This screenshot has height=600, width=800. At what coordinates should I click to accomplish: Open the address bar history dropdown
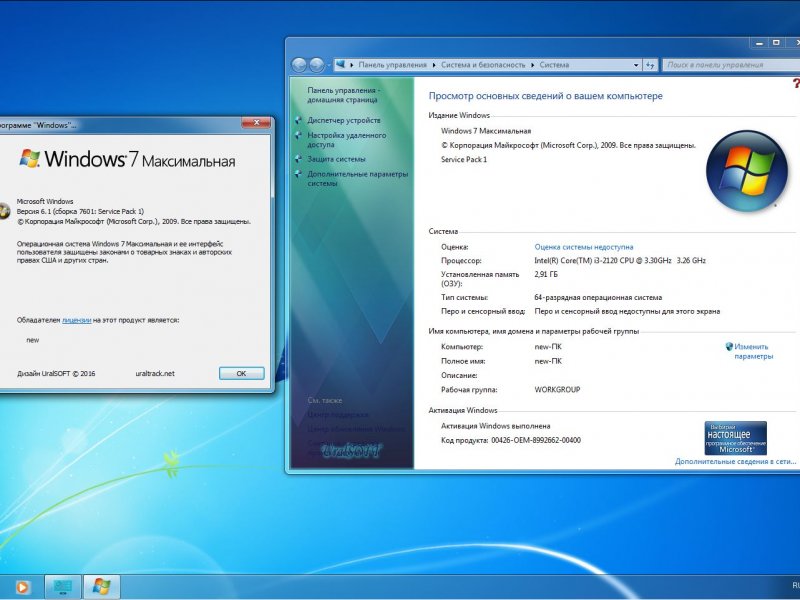pyautogui.click(x=636, y=65)
